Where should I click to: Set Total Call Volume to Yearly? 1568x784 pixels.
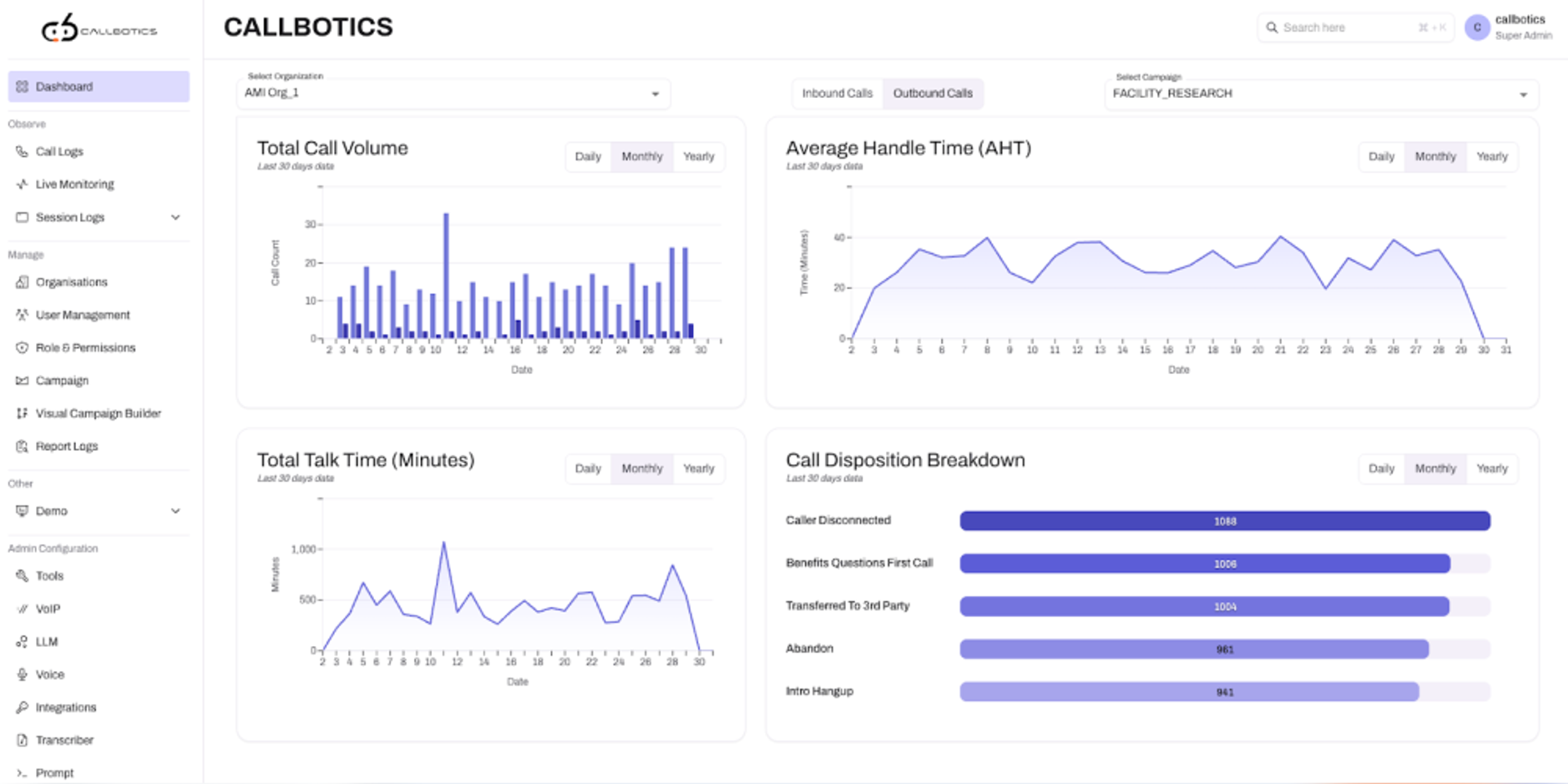pyautogui.click(x=699, y=157)
